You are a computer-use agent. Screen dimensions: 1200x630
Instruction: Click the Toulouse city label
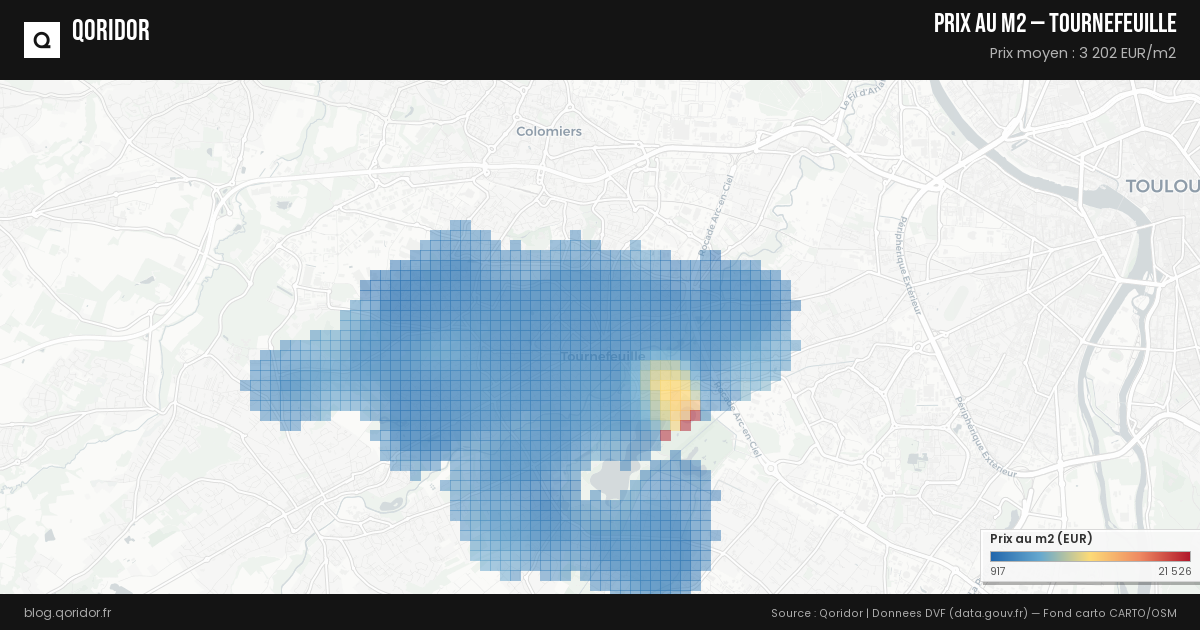(1162, 186)
